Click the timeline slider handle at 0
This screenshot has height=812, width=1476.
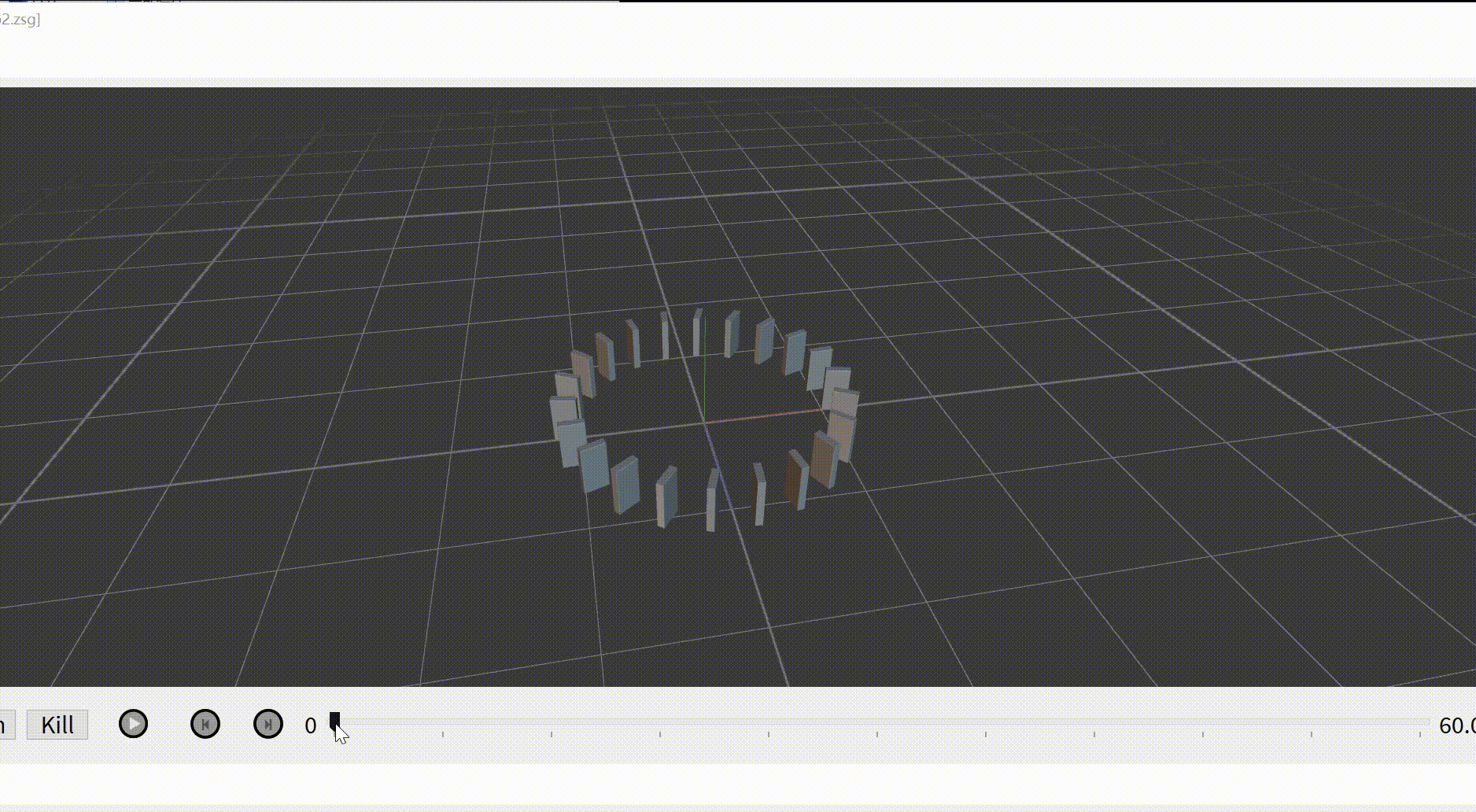tap(334, 721)
